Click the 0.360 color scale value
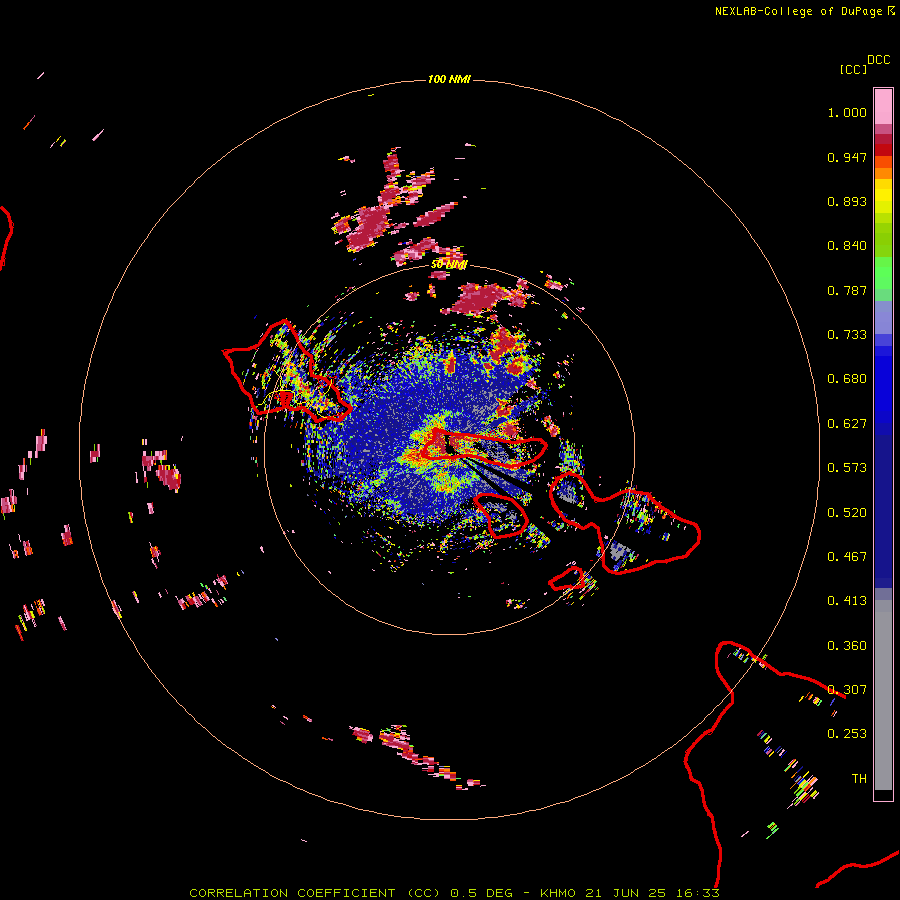This screenshot has width=900, height=900. tap(847, 646)
